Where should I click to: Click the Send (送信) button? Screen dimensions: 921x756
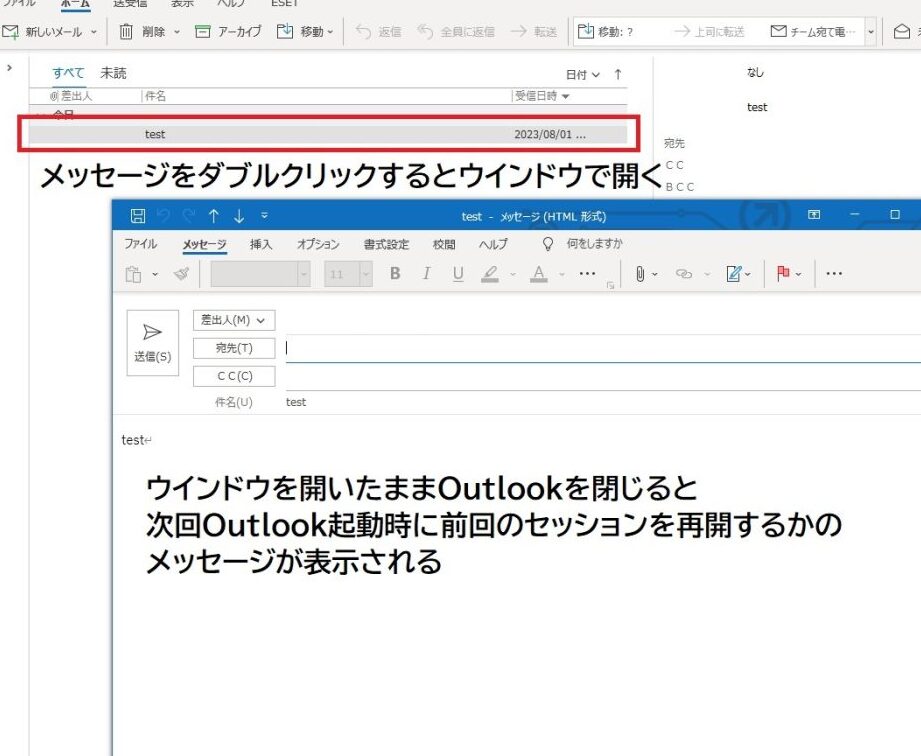point(152,342)
